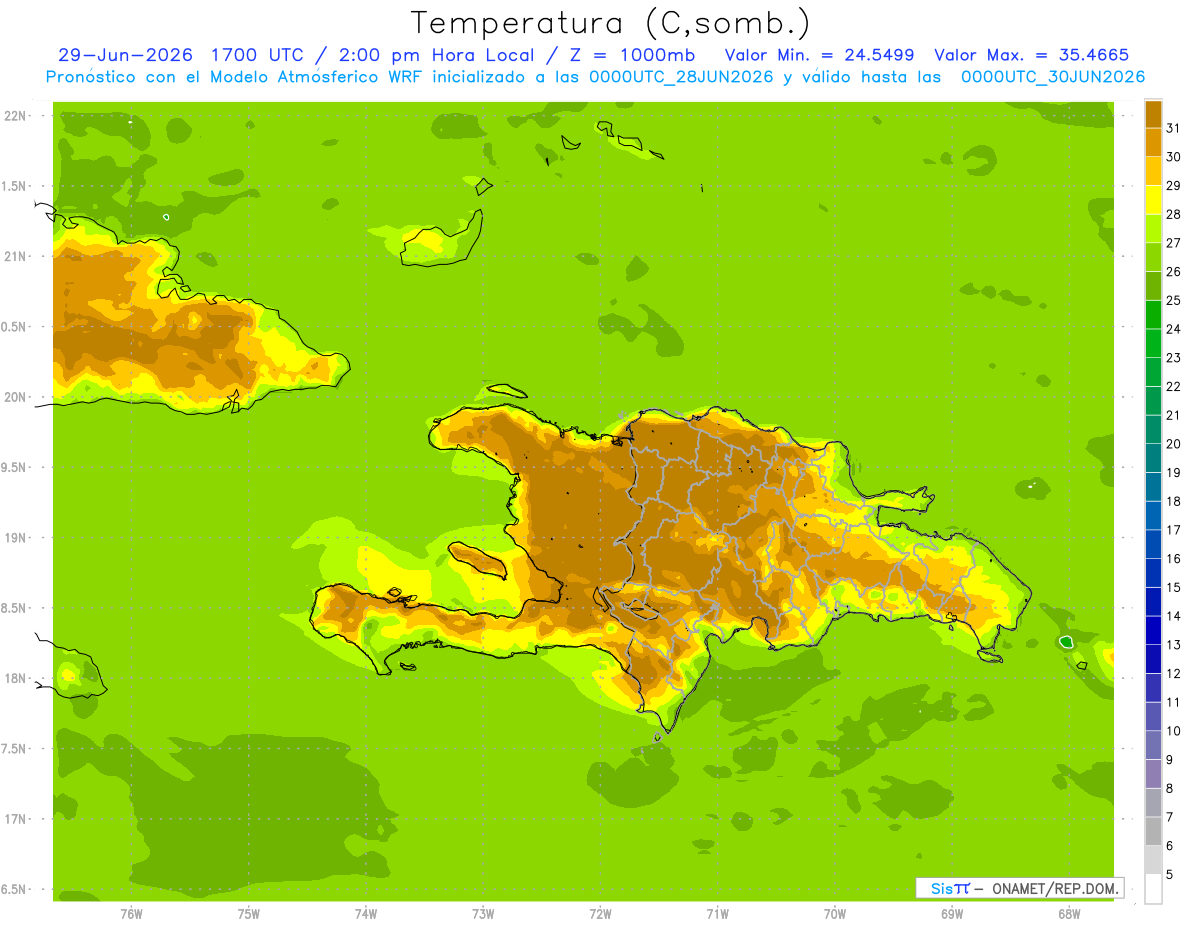Pick the dark blue legend band between 12 and 13
This screenshot has width=1200, height=927.
[x=1153, y=658]
